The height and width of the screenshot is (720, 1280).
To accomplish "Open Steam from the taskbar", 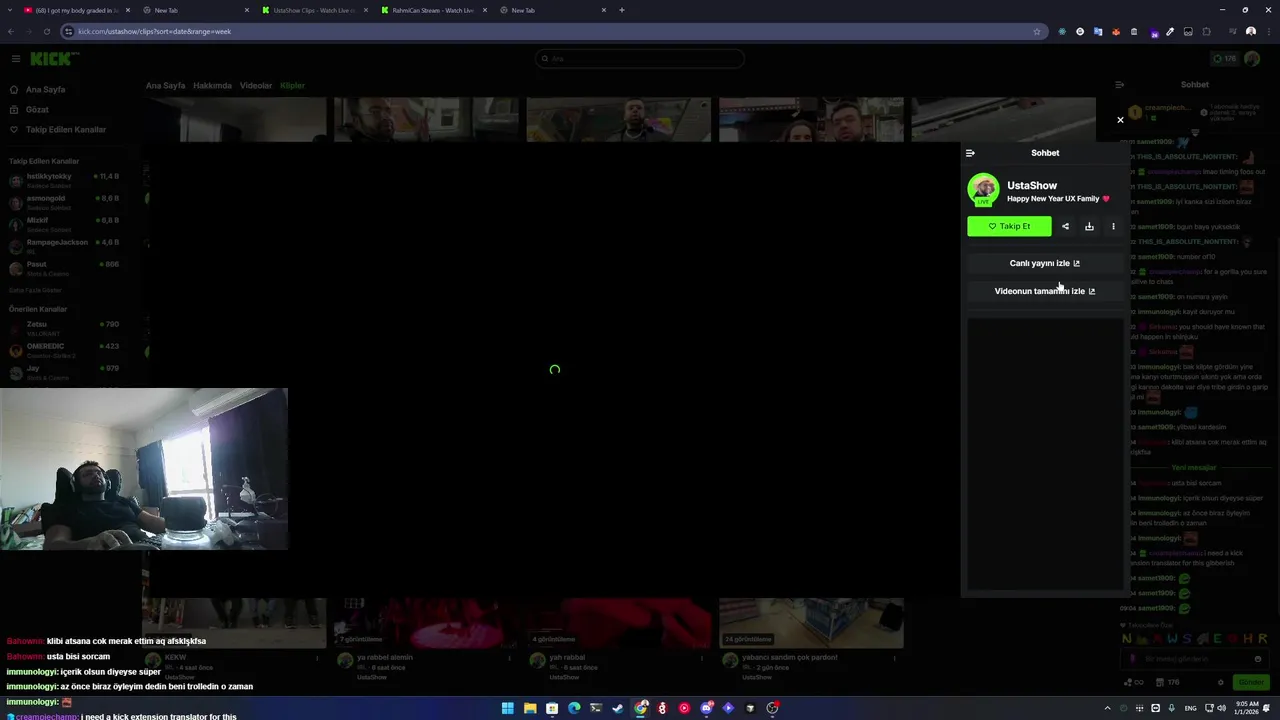I will tap(618, 708).
